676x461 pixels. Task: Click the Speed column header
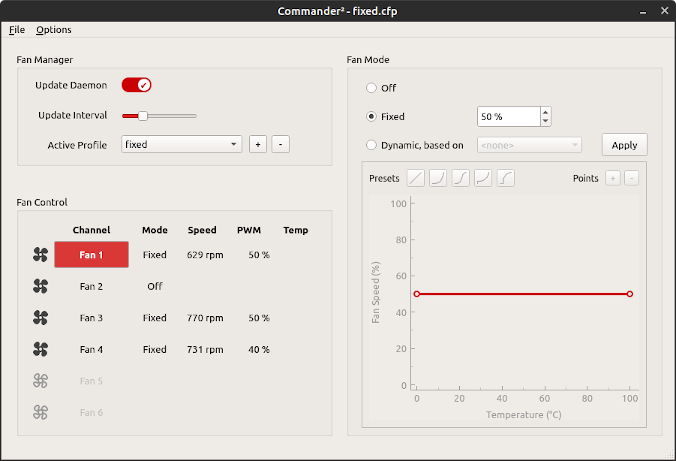[x=202, y=230]
